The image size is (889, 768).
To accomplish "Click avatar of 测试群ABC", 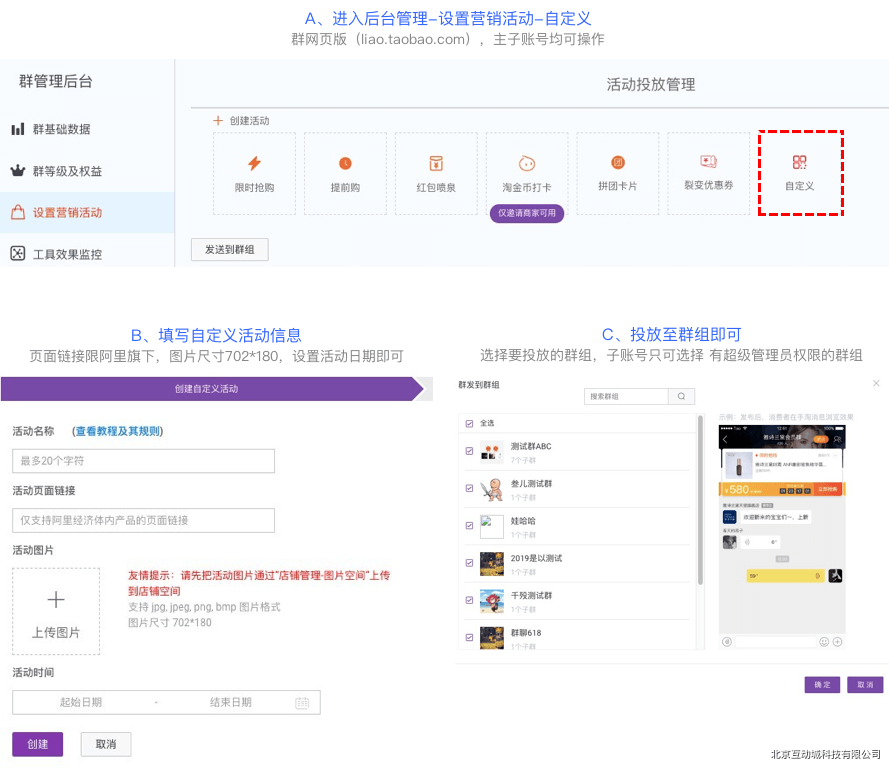I will [491, 452].
